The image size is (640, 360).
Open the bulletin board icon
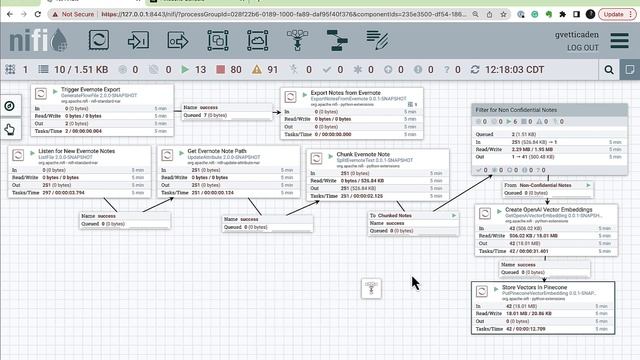tap(630, 70)
